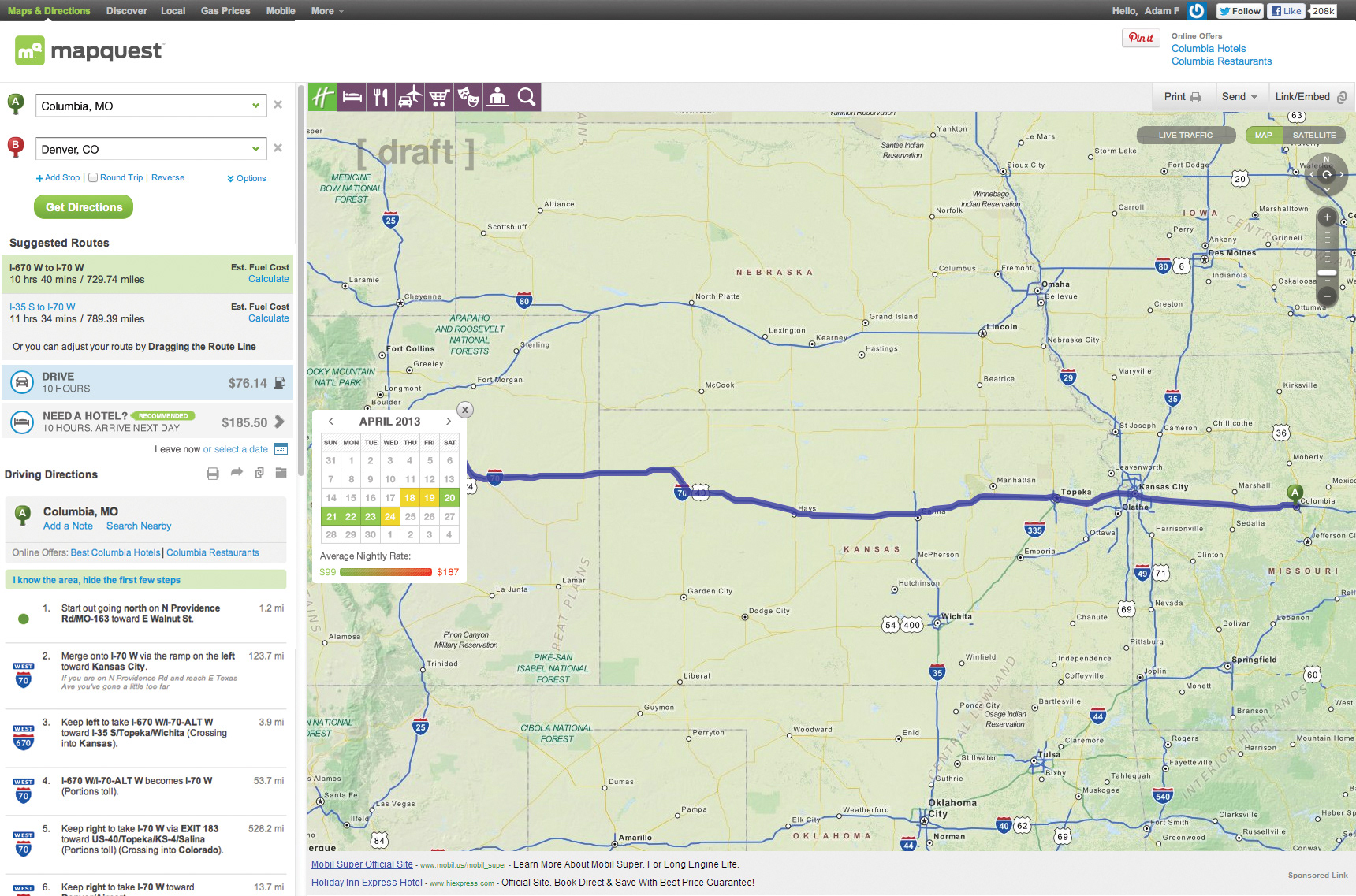Open the Mobile menu
Screen dimensions: 1356x896
[281, 11]
